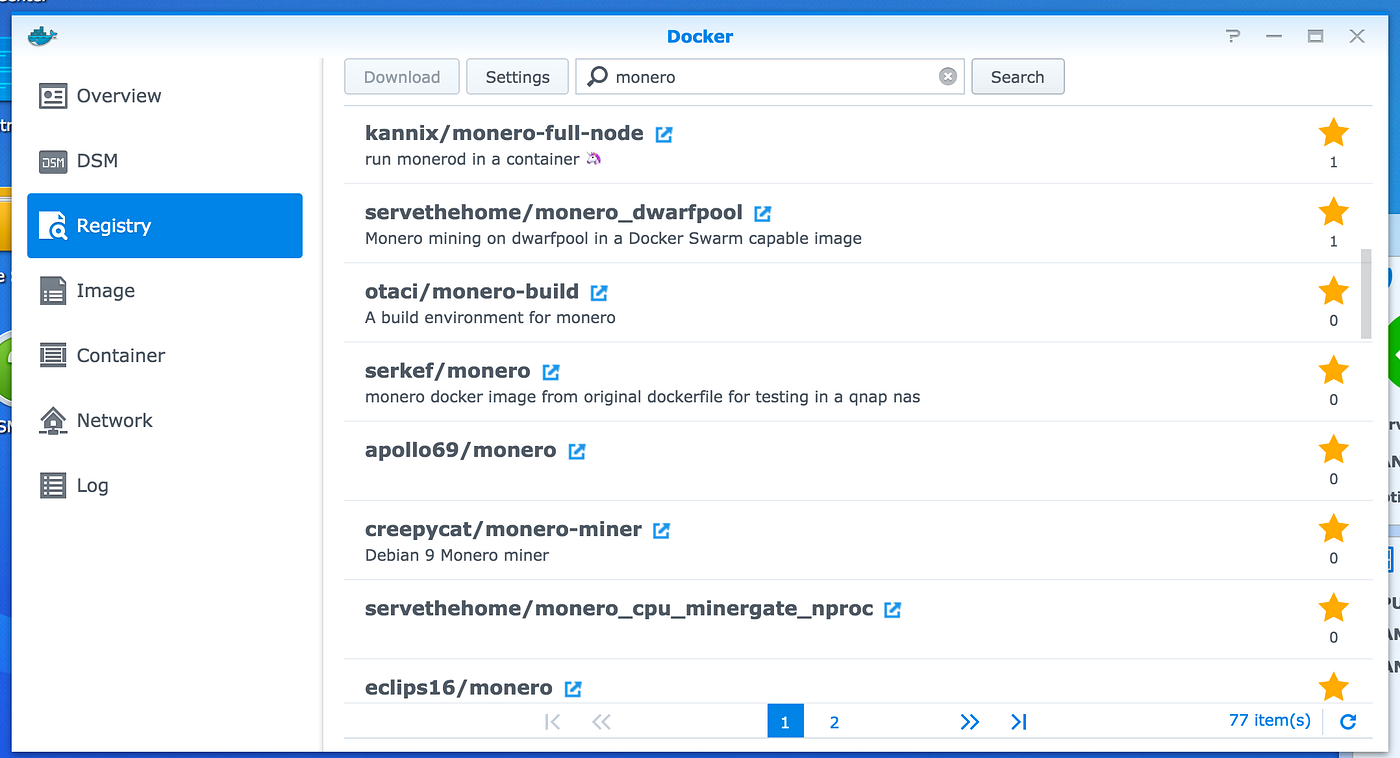Open the Network section
1400x758 pixels.
pyautogui.click(x=165, y=421)
